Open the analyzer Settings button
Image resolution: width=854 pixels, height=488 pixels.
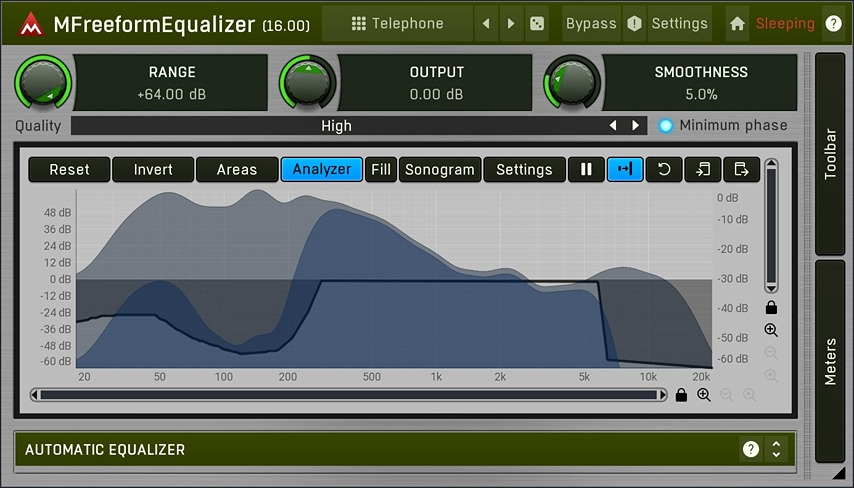pyautogui.click(x=524, y=169)
